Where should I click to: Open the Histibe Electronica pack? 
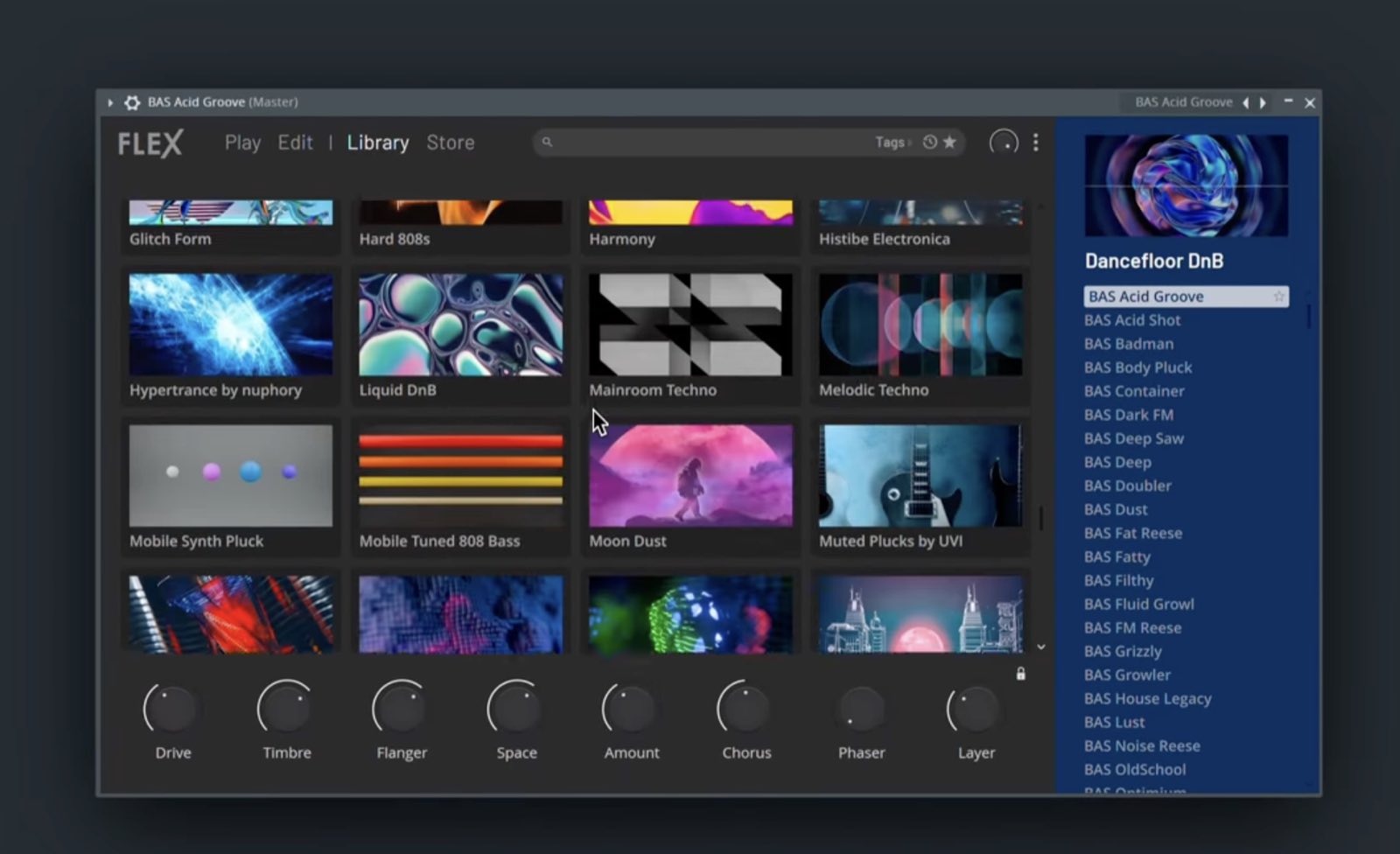(920, 226)
